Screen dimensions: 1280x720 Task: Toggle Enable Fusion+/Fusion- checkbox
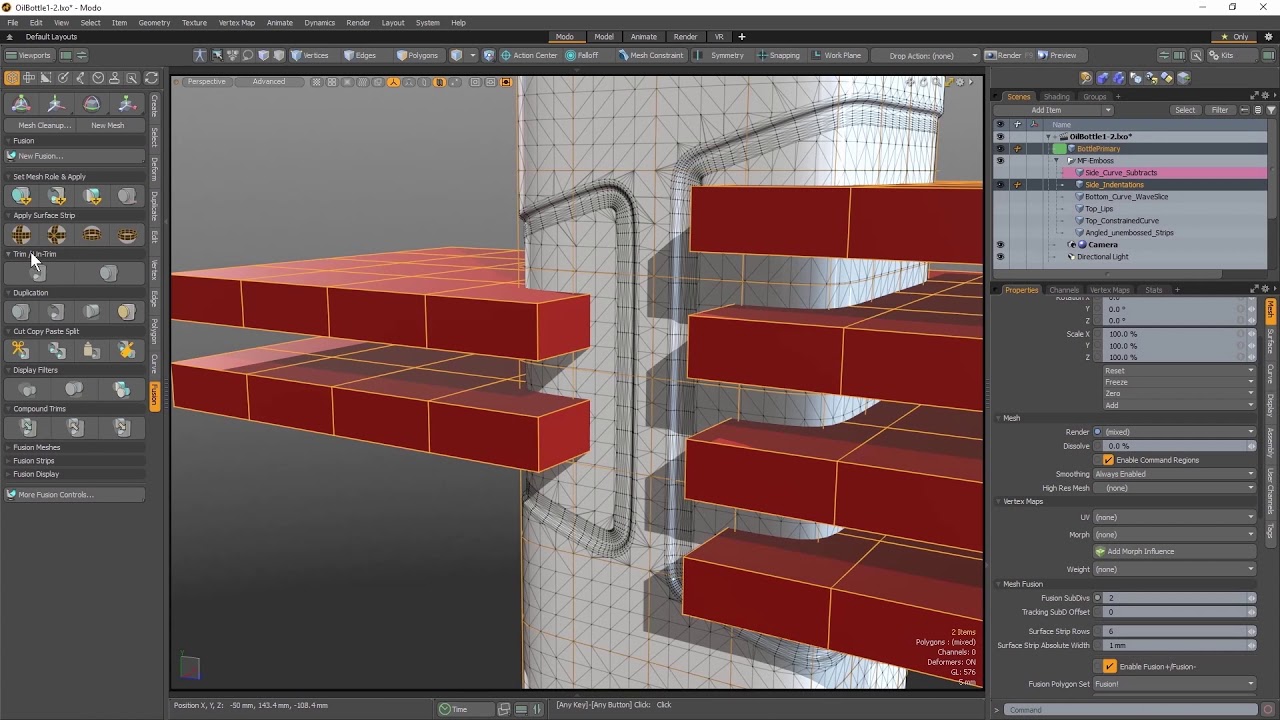1109,666
